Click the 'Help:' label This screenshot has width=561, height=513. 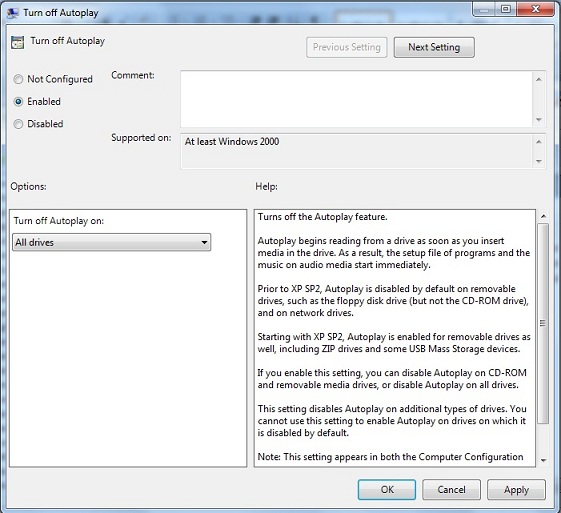(x=266, y=186)
